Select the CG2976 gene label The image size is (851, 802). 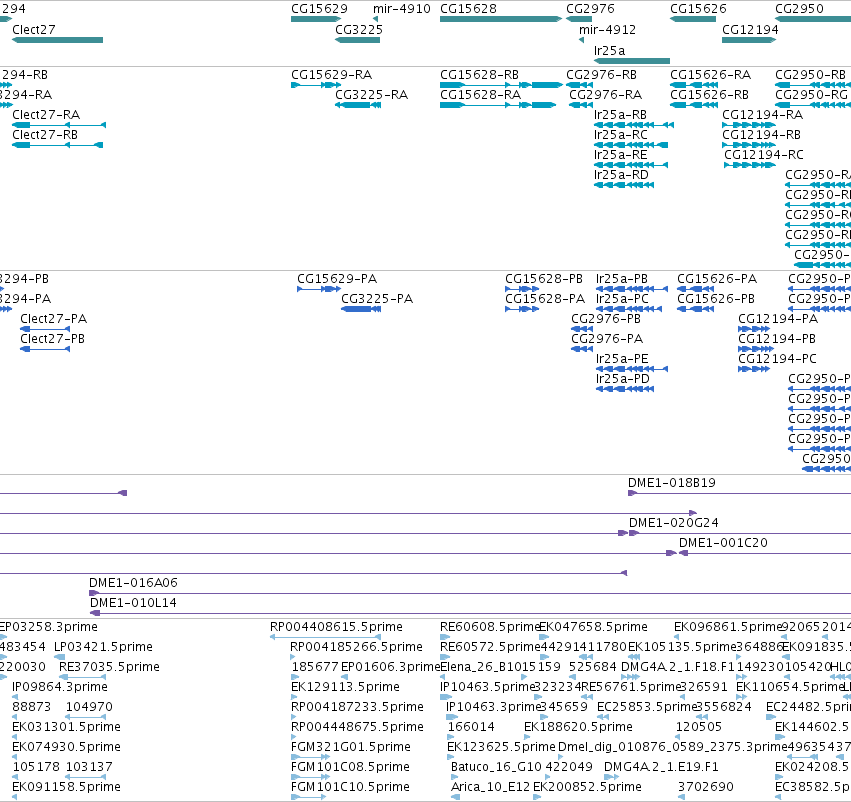pyautogui.click(x=590, y=9)
